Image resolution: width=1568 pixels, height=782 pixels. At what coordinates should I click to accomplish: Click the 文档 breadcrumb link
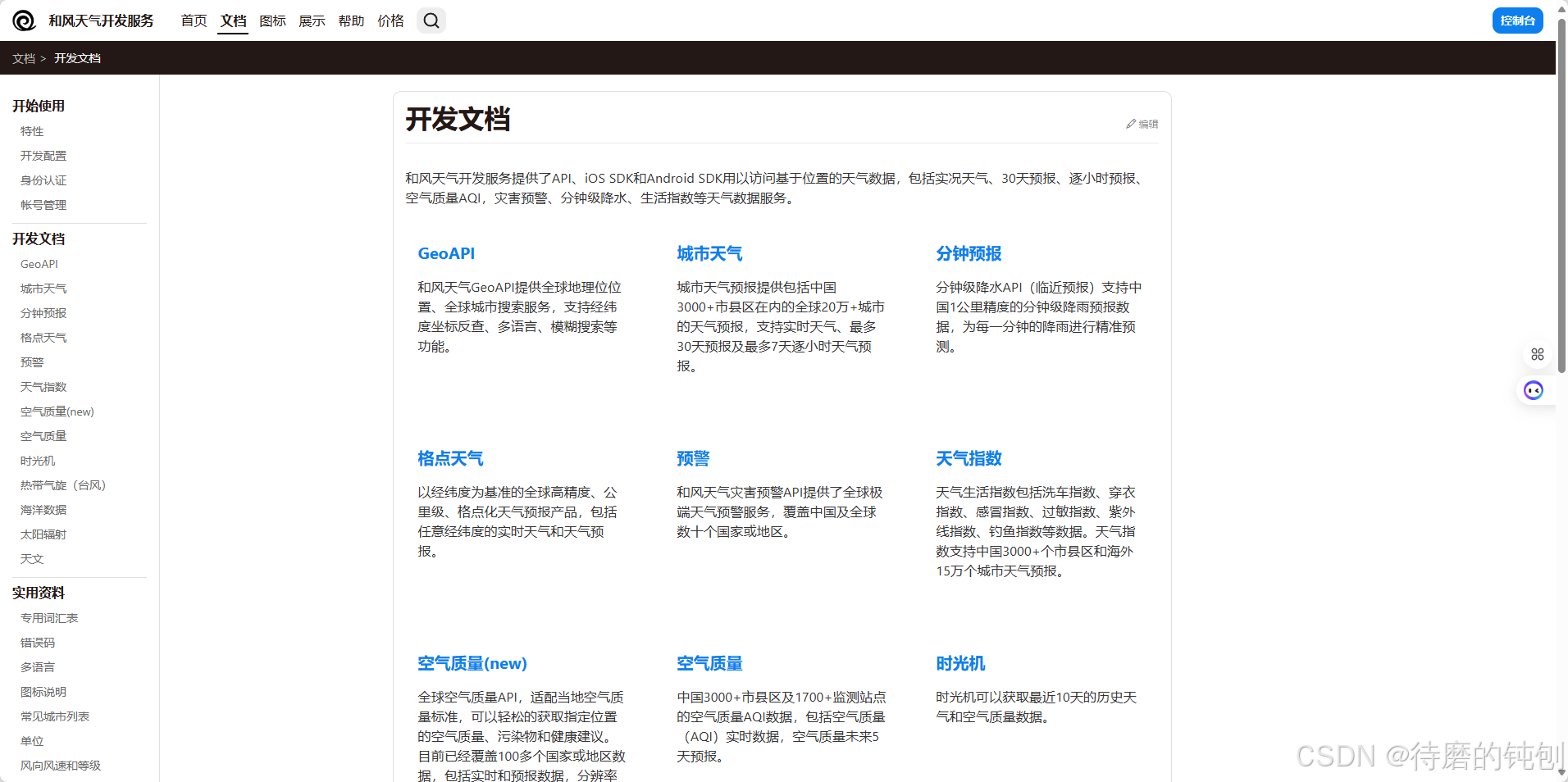point(24,58)
